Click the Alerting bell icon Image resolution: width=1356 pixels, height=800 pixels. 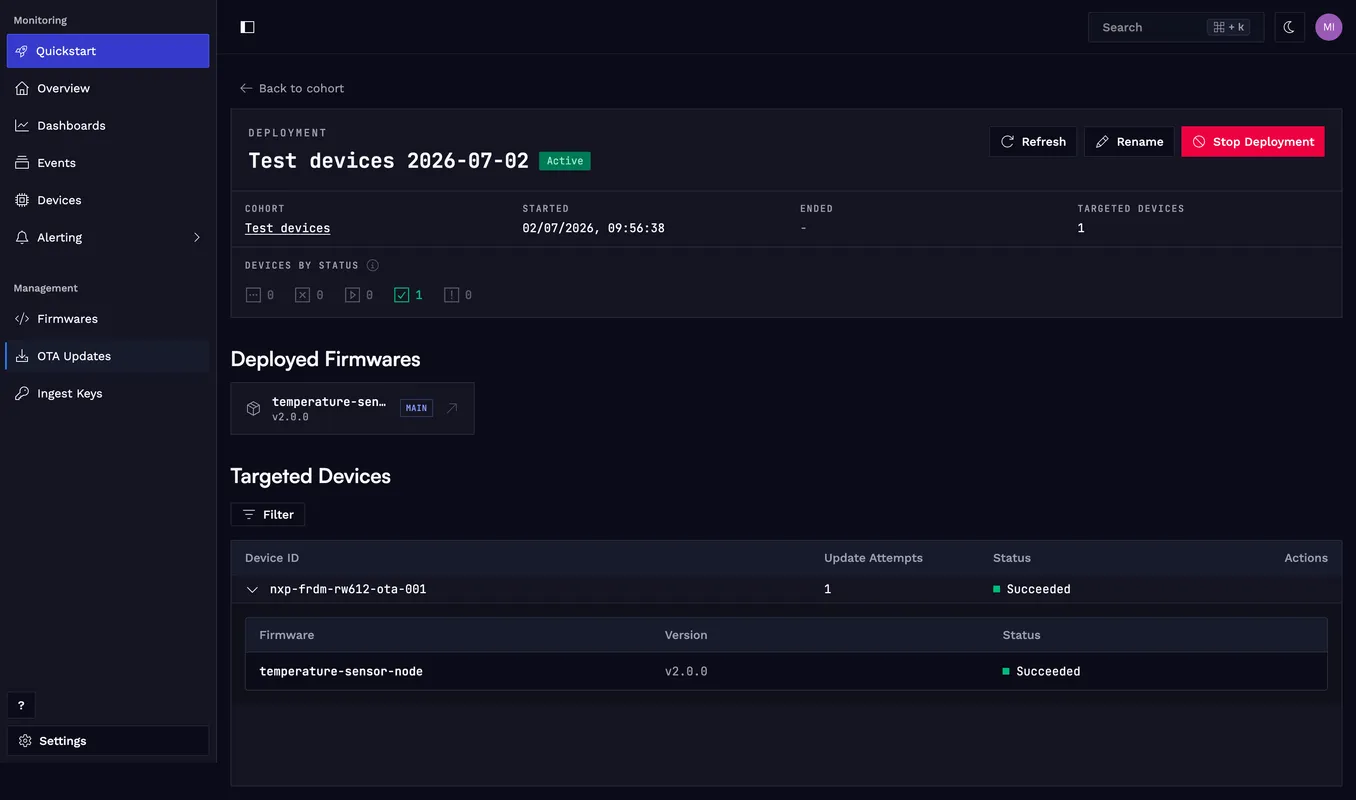22,237
